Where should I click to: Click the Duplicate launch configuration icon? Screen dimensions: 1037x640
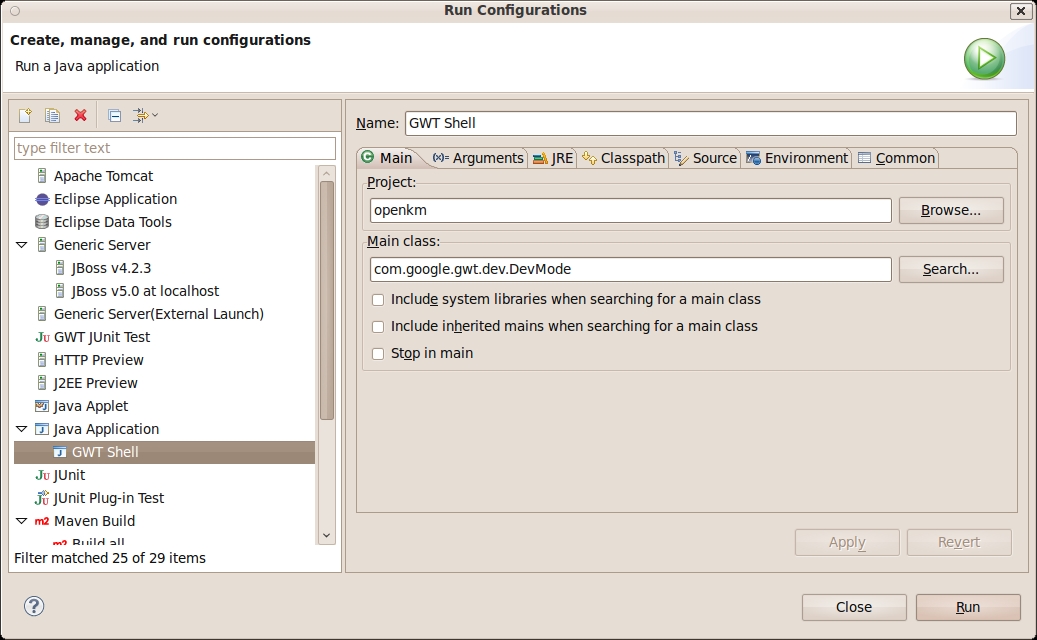pos(52,116)
